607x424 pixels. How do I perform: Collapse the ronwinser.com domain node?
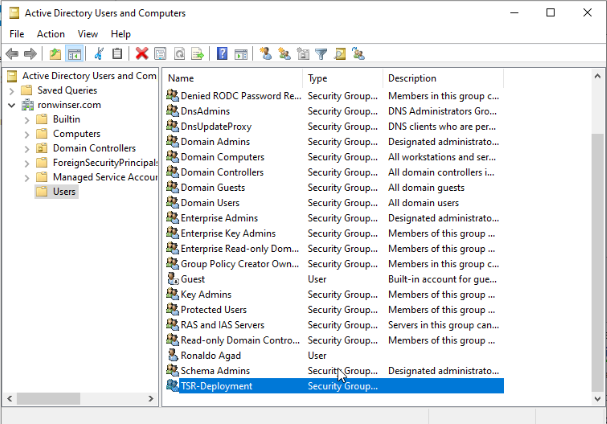12,105
